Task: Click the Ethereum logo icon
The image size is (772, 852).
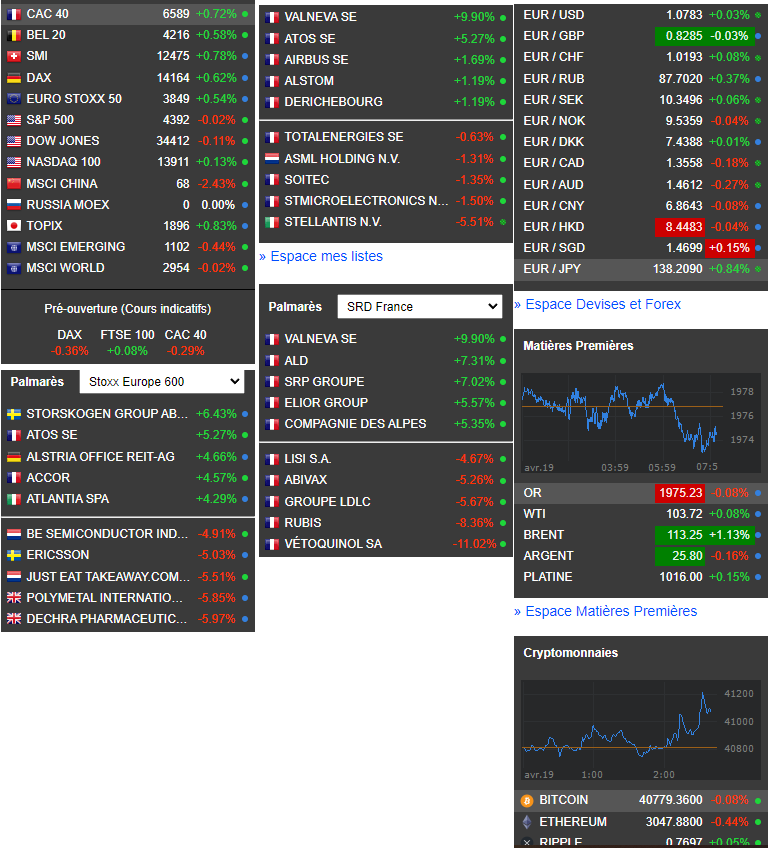Action: (x=527, y=822)
